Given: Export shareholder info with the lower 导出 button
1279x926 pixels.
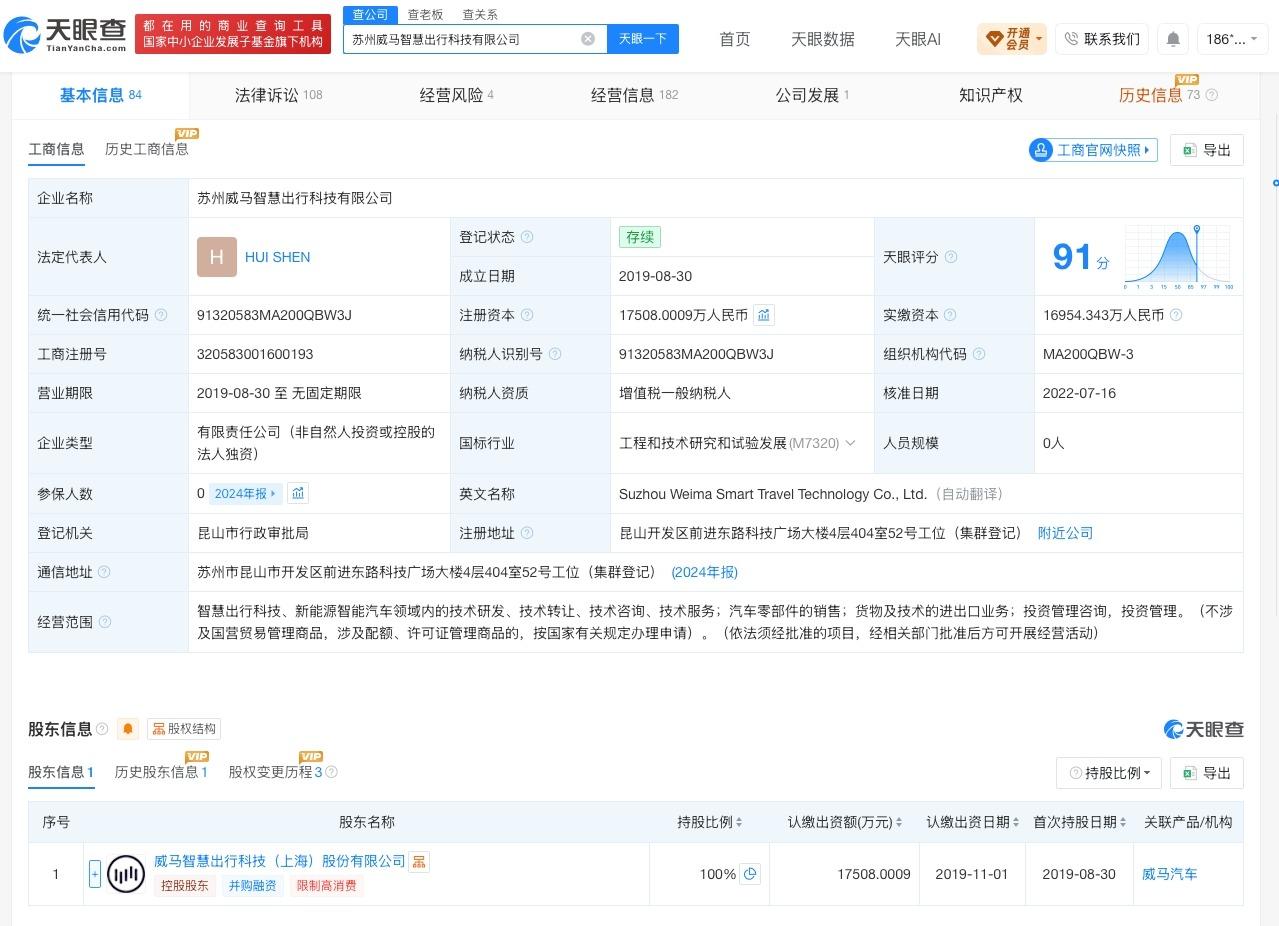Looking at the screenshot, I should pos(1207,773).
